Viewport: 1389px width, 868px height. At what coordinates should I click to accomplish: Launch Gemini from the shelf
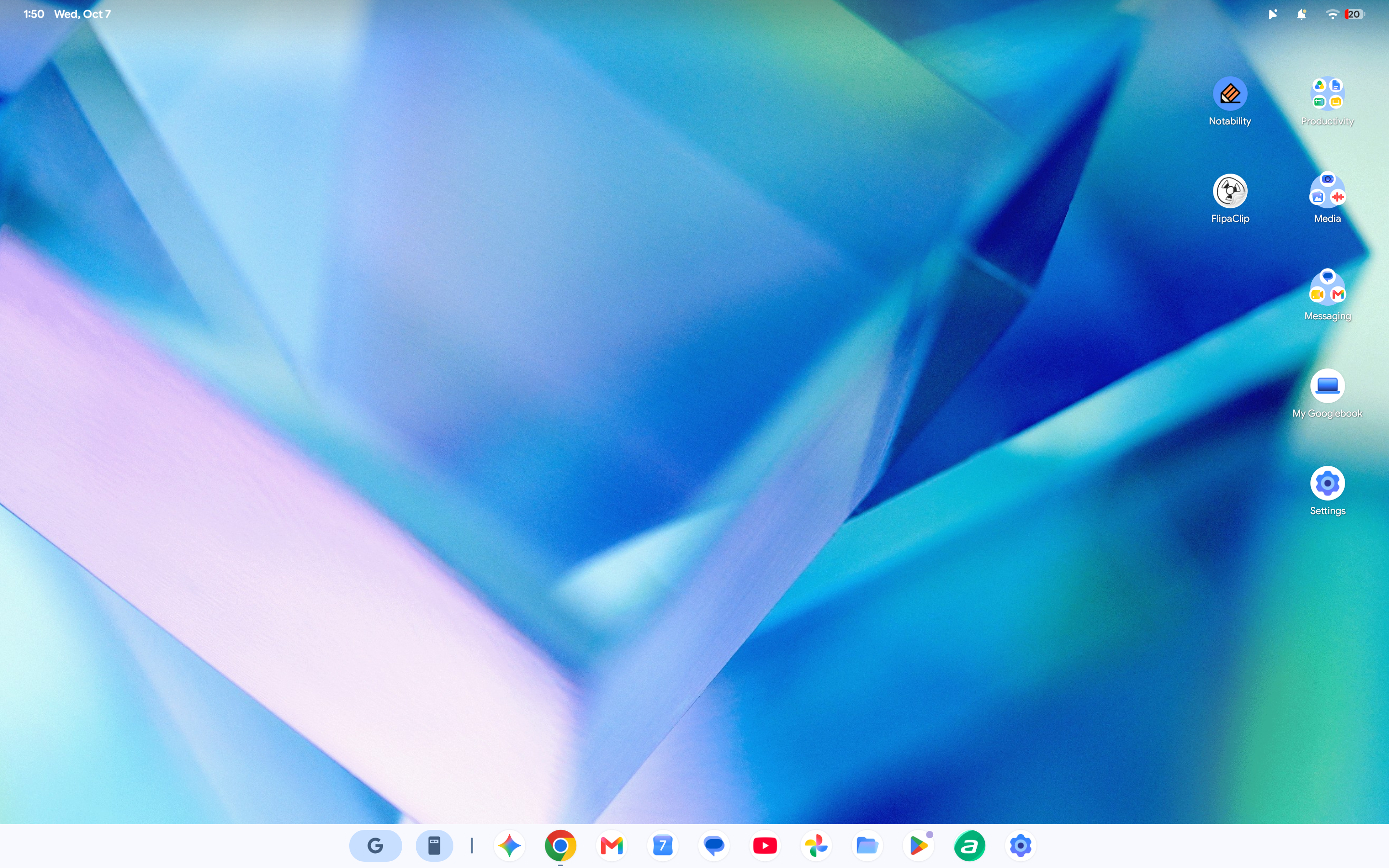coord(509,846)
